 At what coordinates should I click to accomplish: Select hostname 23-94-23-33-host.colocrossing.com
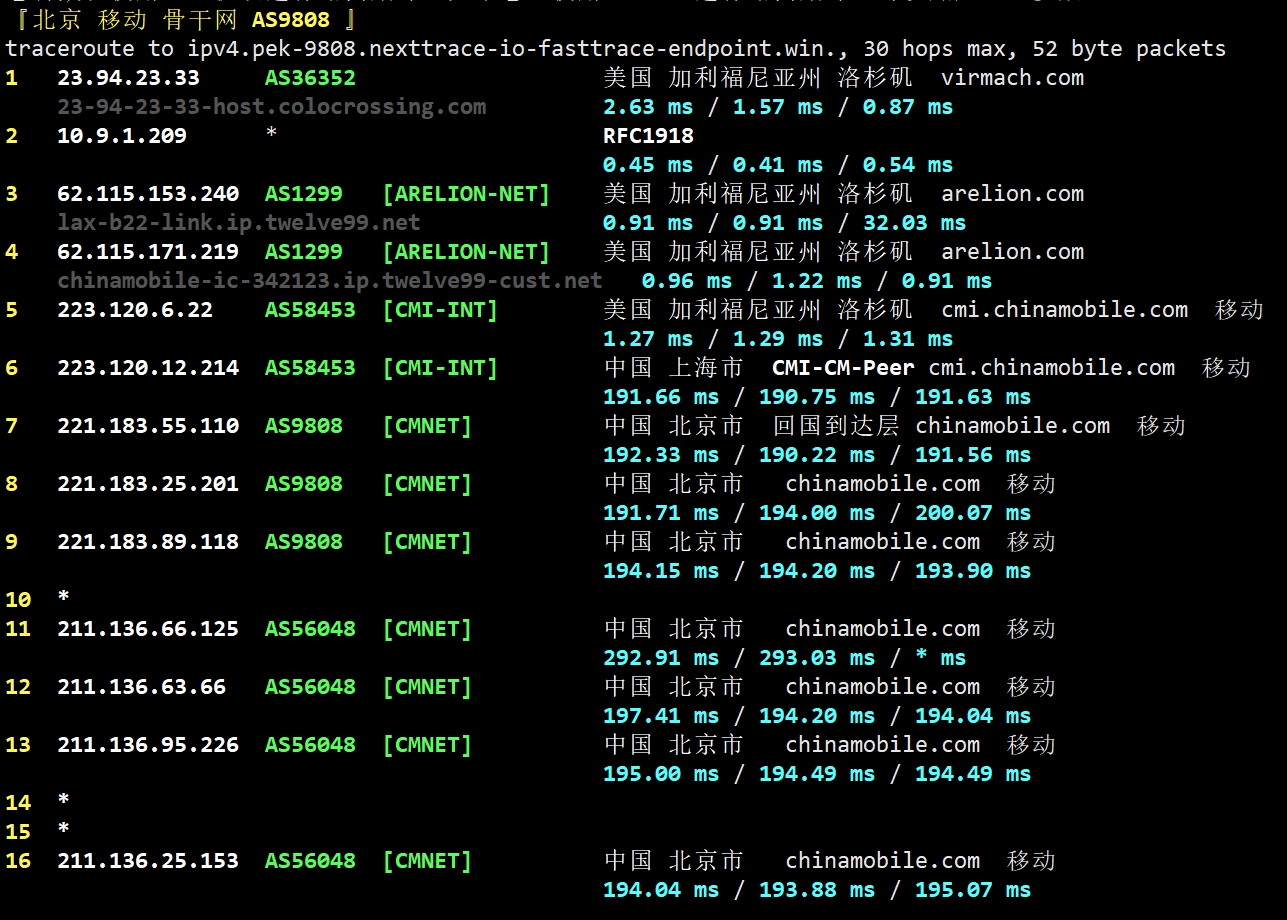click(272, 107)
